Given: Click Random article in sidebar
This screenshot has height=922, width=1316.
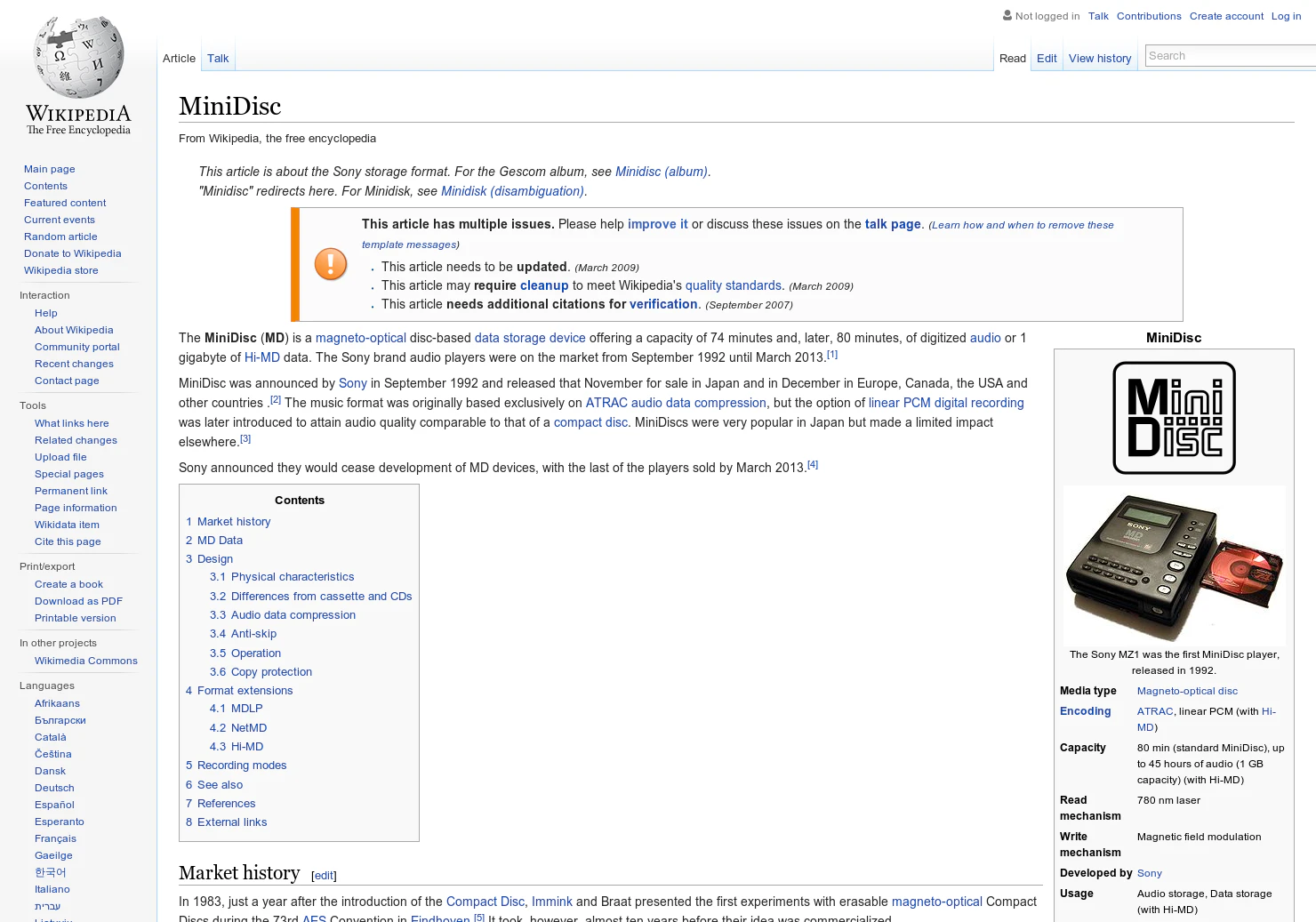Looking at the screenshot, I should coord(60,237).
